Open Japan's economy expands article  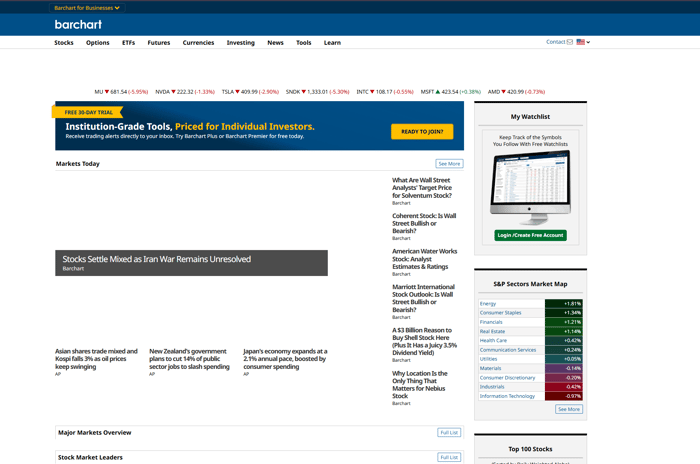(x=285, y=359)
